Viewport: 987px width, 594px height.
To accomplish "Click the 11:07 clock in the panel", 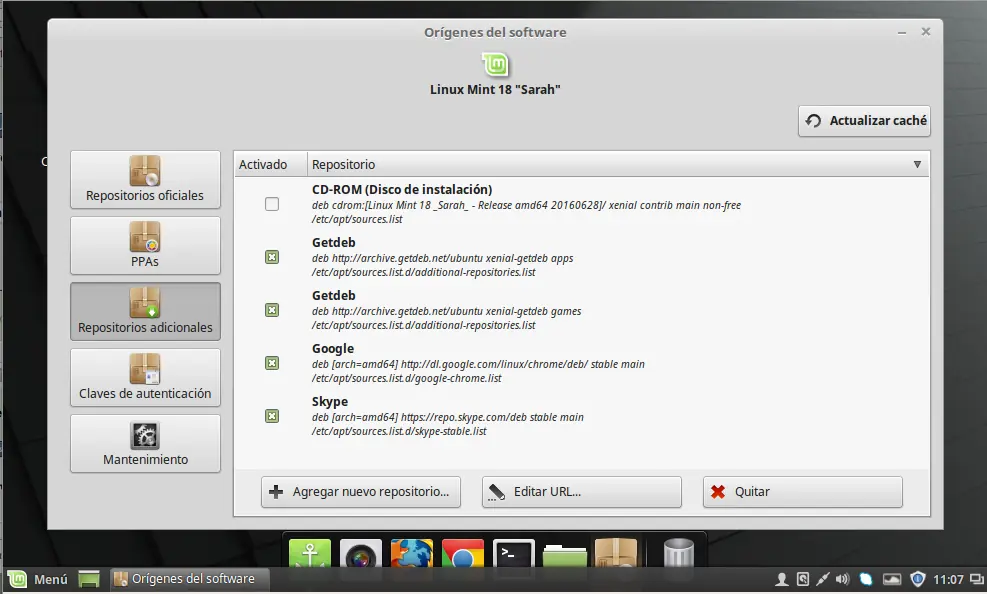I will pyautogui.click(x=948, y=579).
